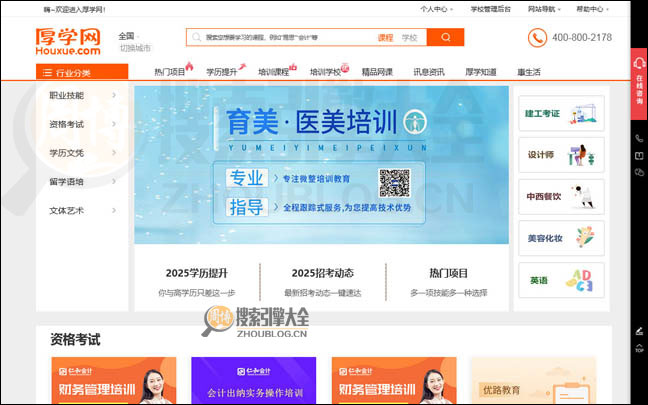Open the 培训课程 nav tab
648x405 pixels.
274,72
